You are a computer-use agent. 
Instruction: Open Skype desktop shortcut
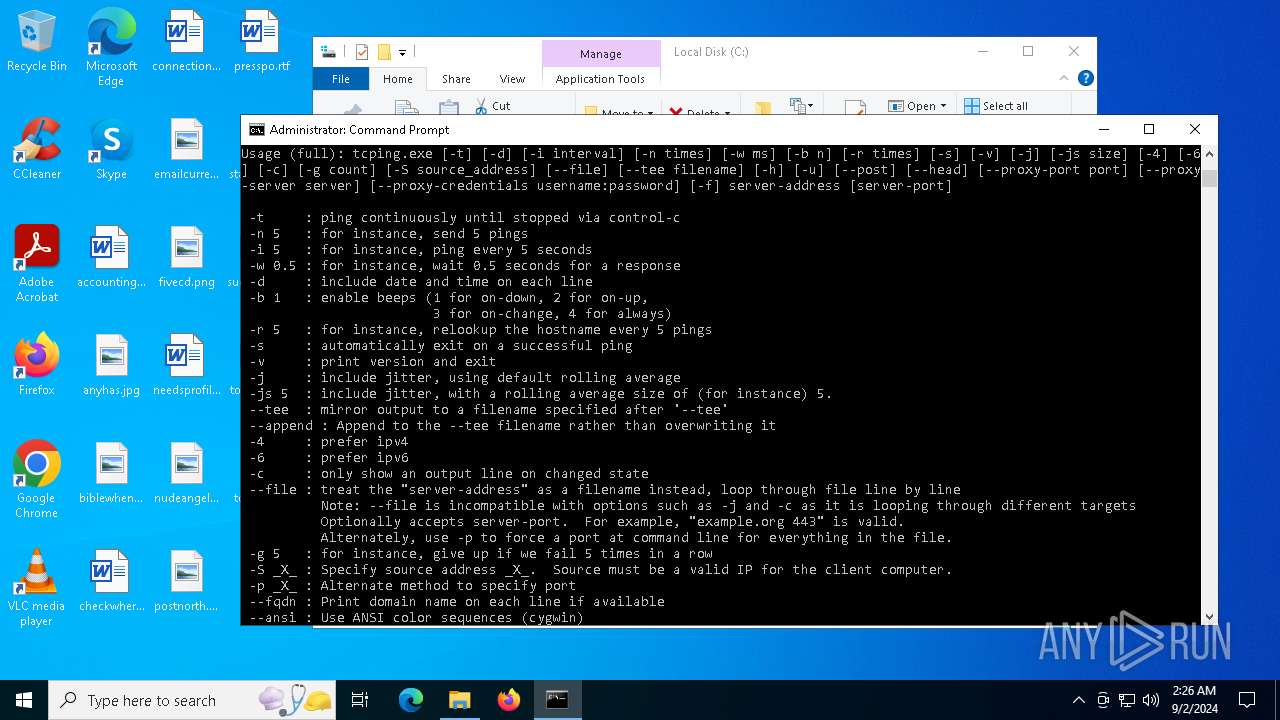(x=111, y=150)
